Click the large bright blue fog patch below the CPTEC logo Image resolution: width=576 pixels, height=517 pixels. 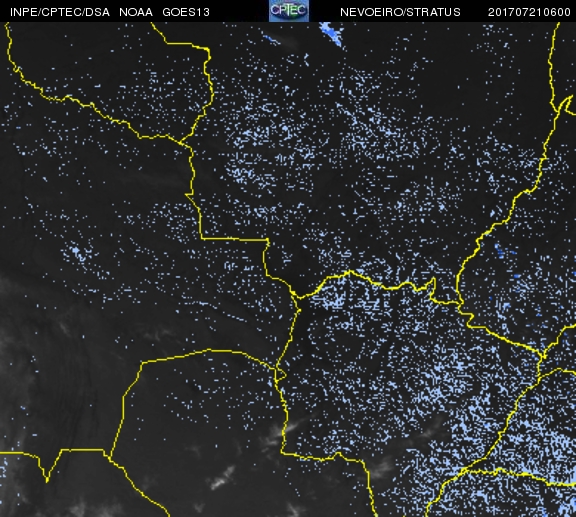tap(331, 34)
